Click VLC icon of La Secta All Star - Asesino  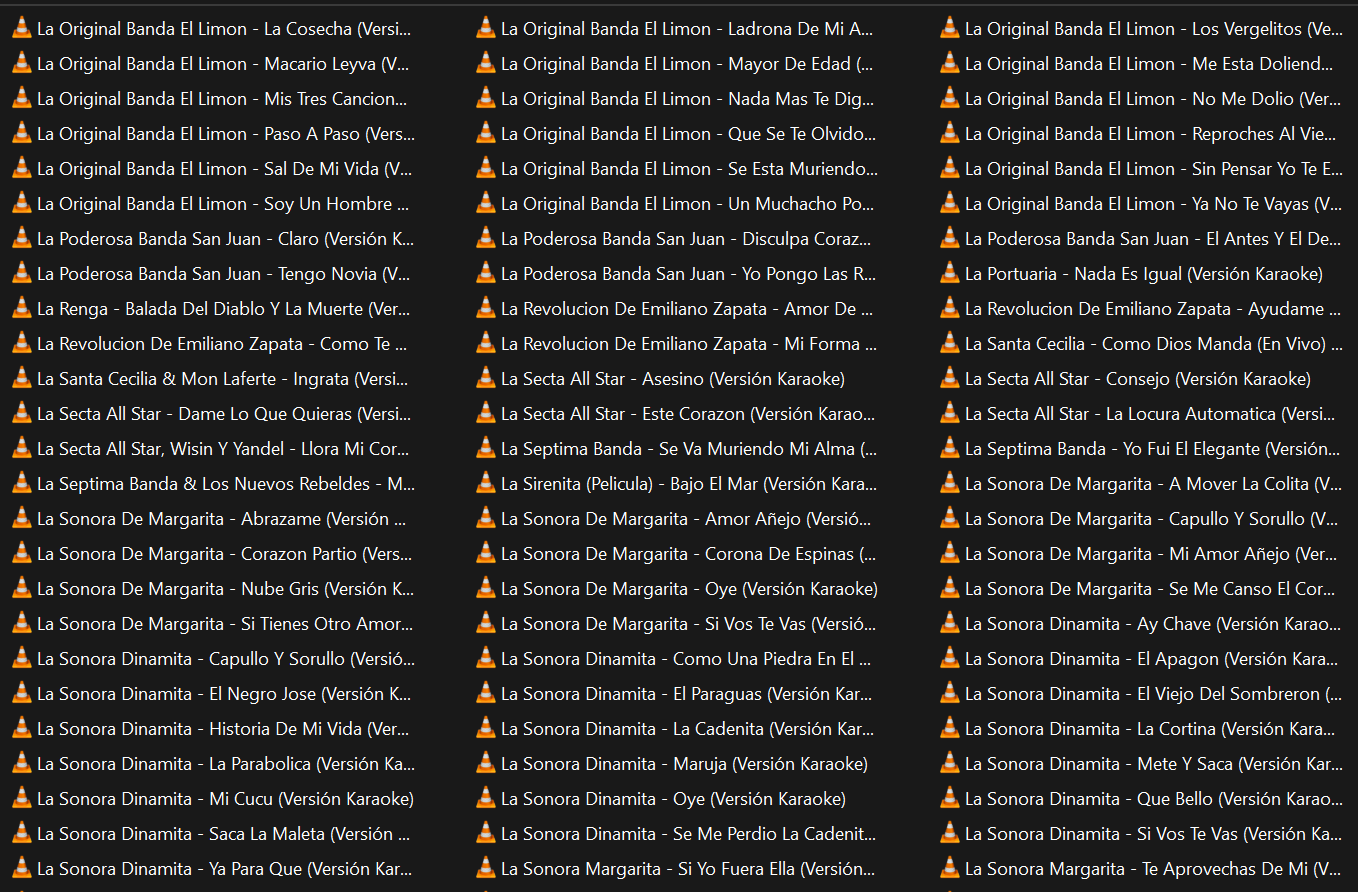click(485, 378)
